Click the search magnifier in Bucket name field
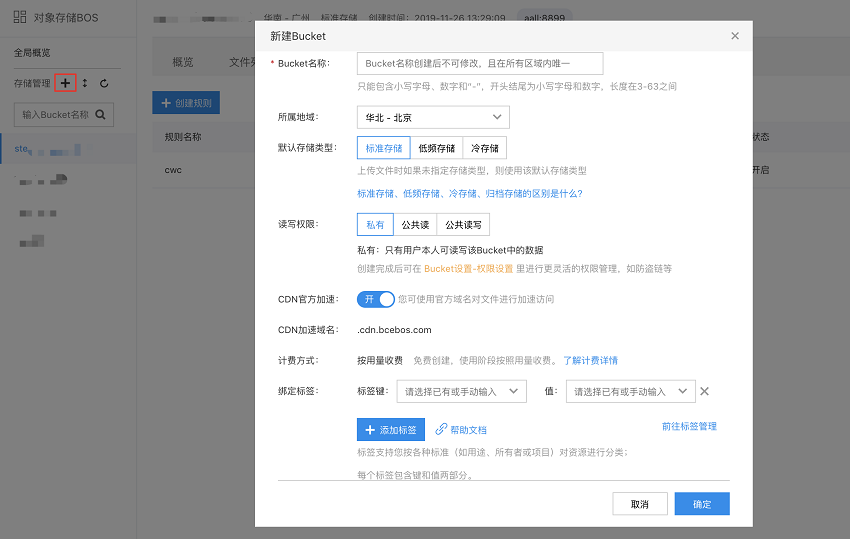 [x=100, y=114]
